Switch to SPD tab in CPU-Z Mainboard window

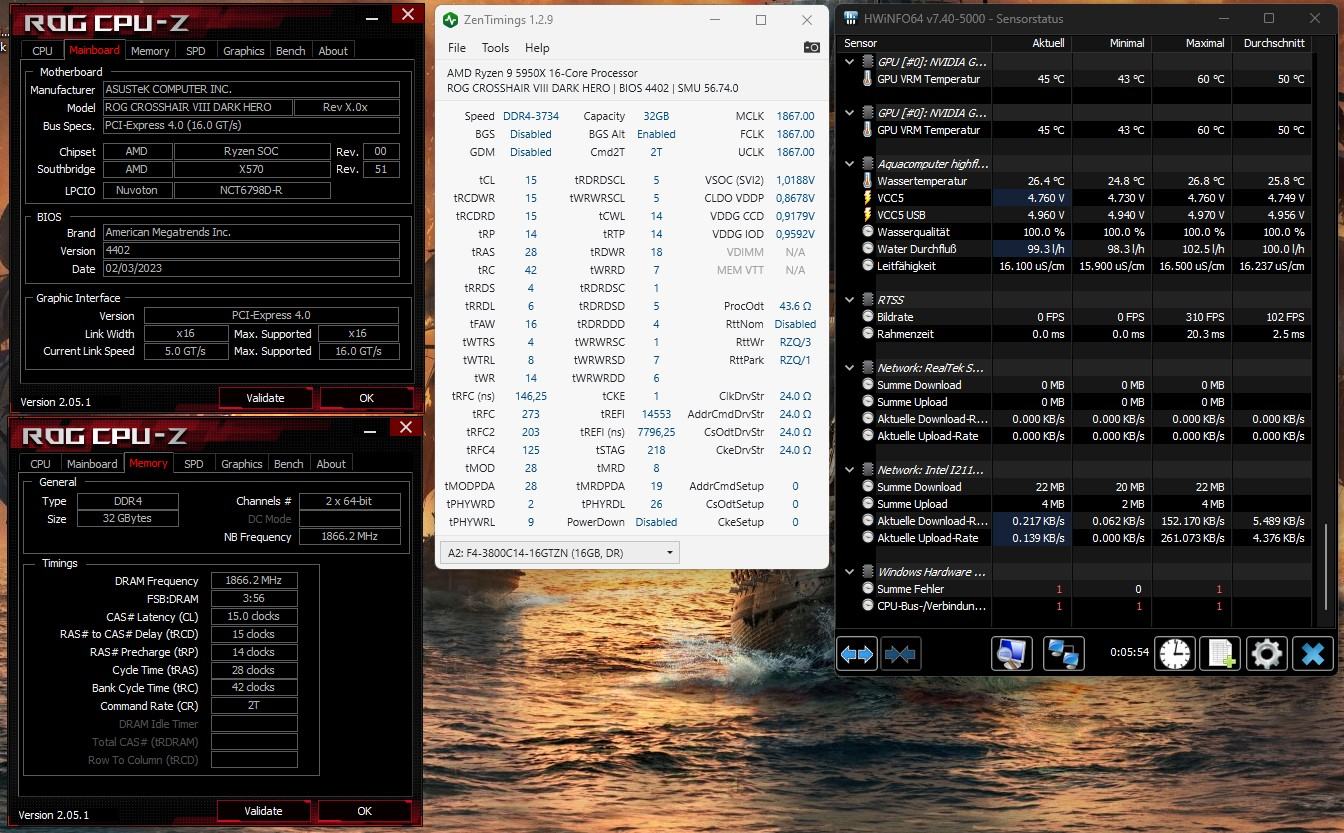pos(196,51)
